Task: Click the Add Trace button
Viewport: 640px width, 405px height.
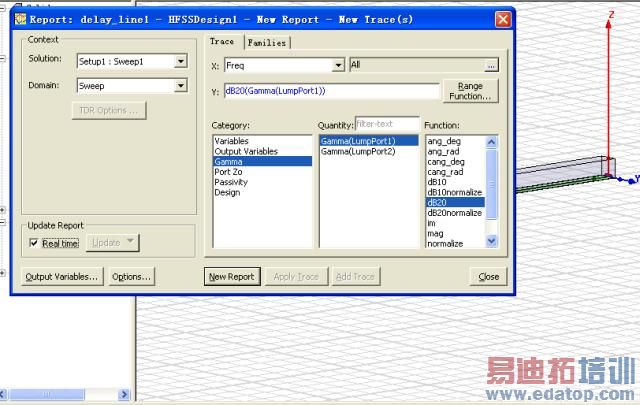Action: click(355, 277)
